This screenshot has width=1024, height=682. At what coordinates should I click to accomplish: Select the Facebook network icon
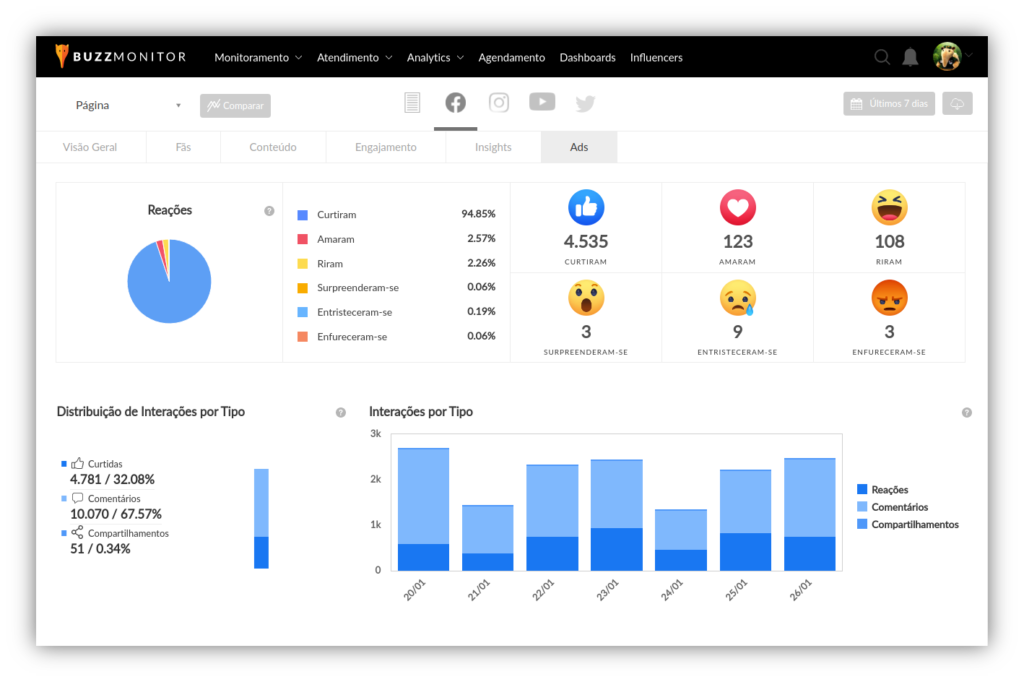(x=455, y=102)
